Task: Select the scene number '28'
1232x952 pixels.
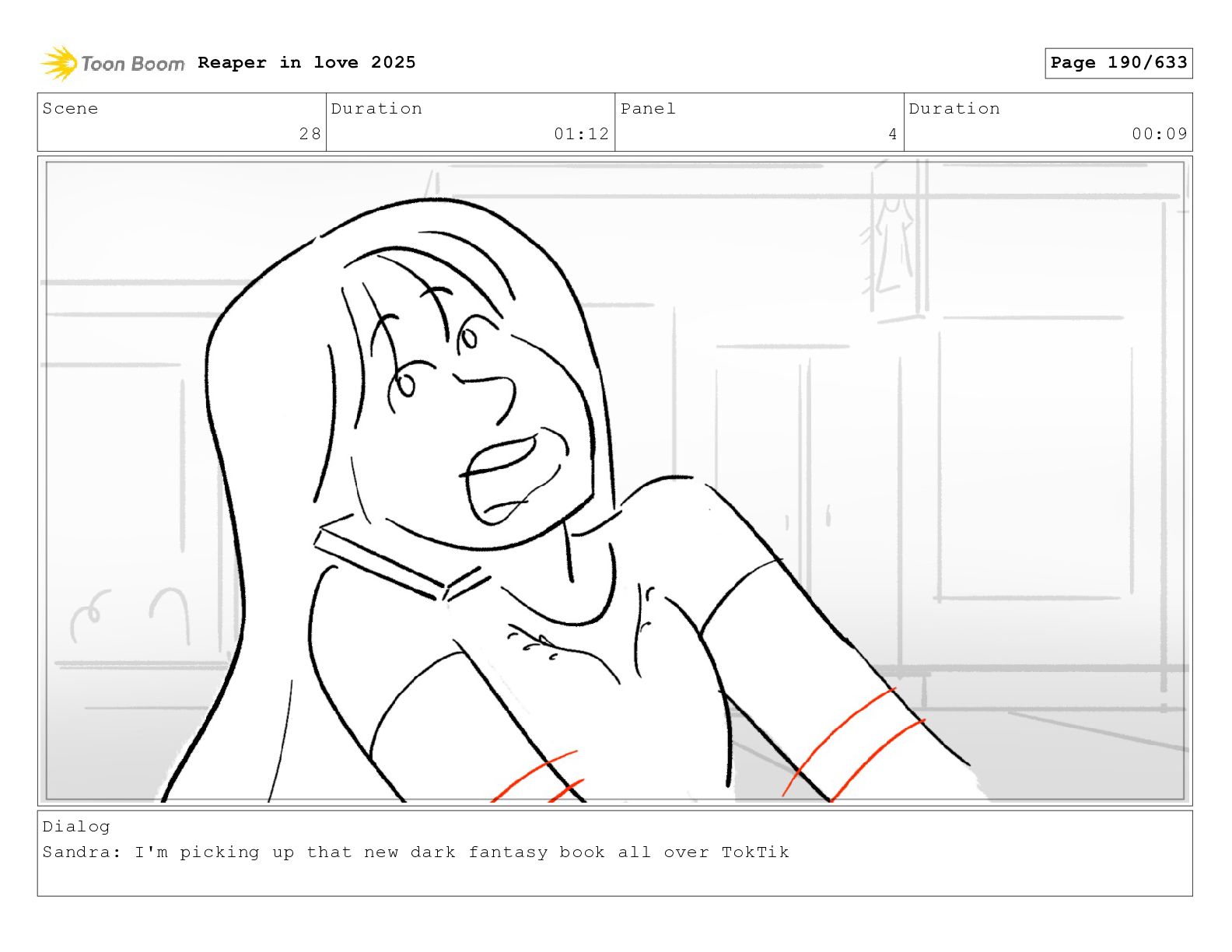Action: pos(310,134)
